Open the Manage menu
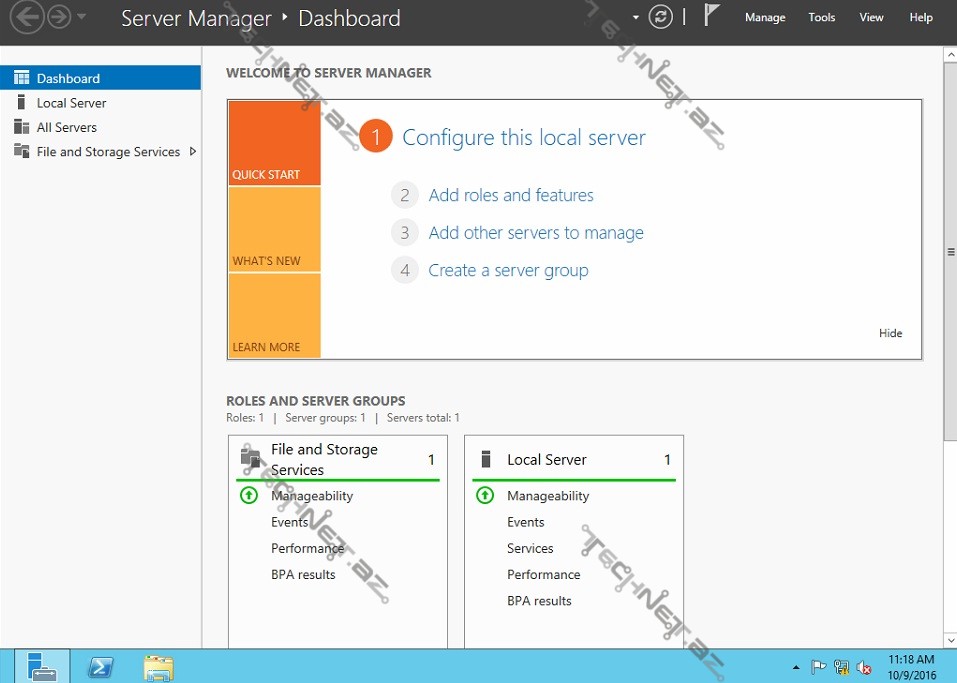Screen dimensions: 957x683 coord(765,18)
